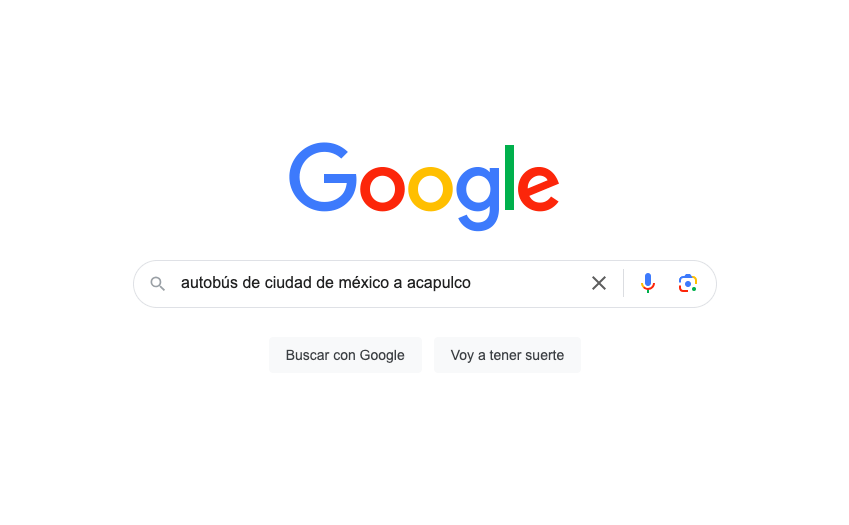849x525 pixels.
Task: Click the red letter e in the logo
Action: pyautogui.click(x=538, y=188)
